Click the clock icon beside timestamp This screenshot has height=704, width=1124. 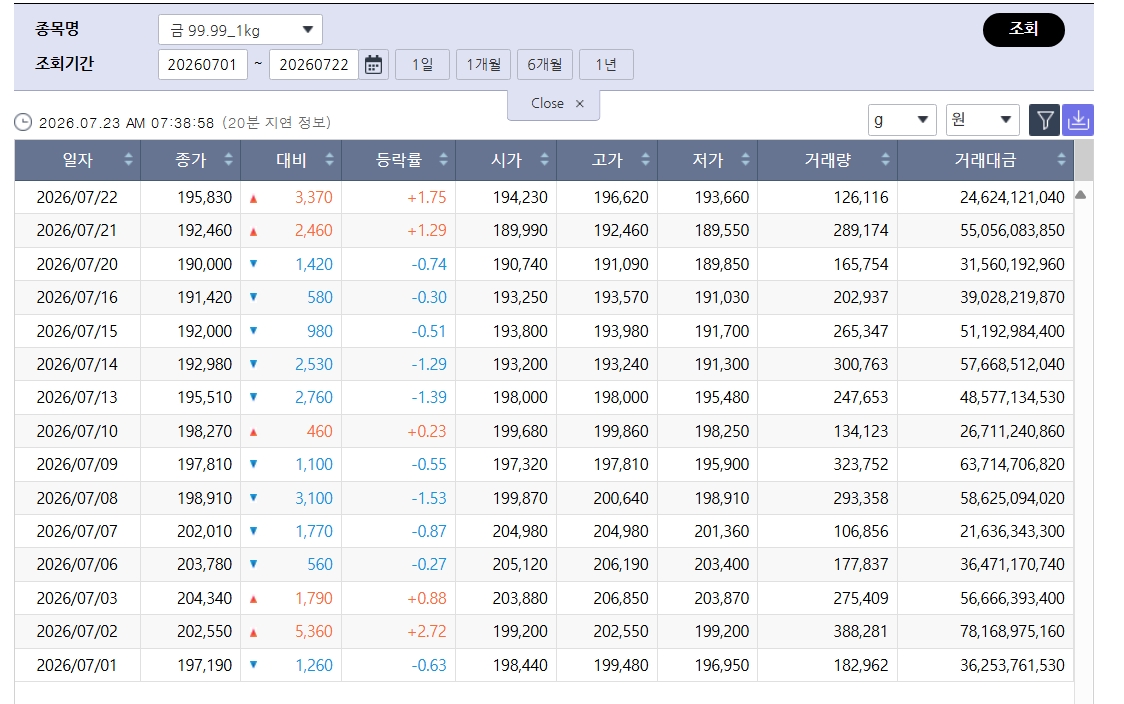[x=23, y=123]
